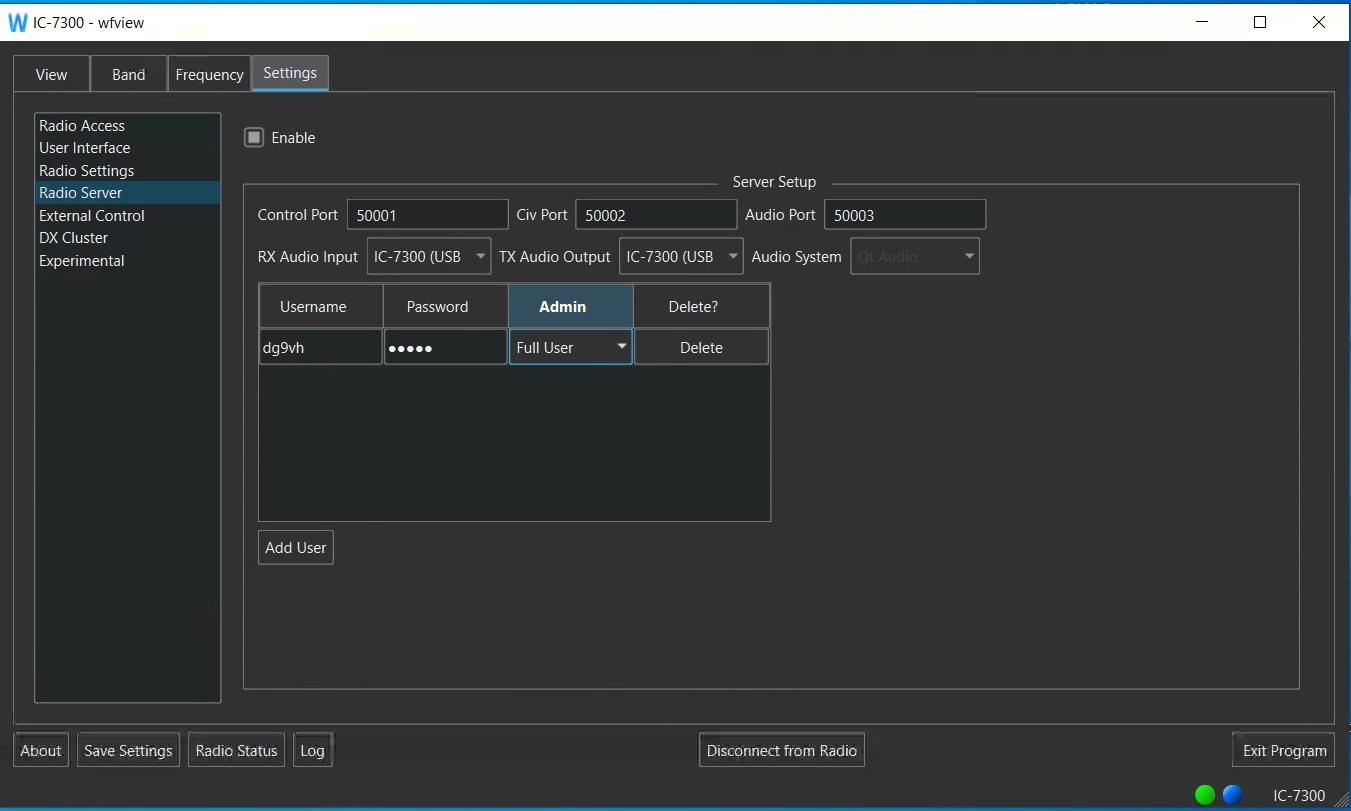This screenshot has height=811, width=1351.
Task: Expand the TX Audio Output dropdown
Action: pyautogui.click(x=681, y=257)
